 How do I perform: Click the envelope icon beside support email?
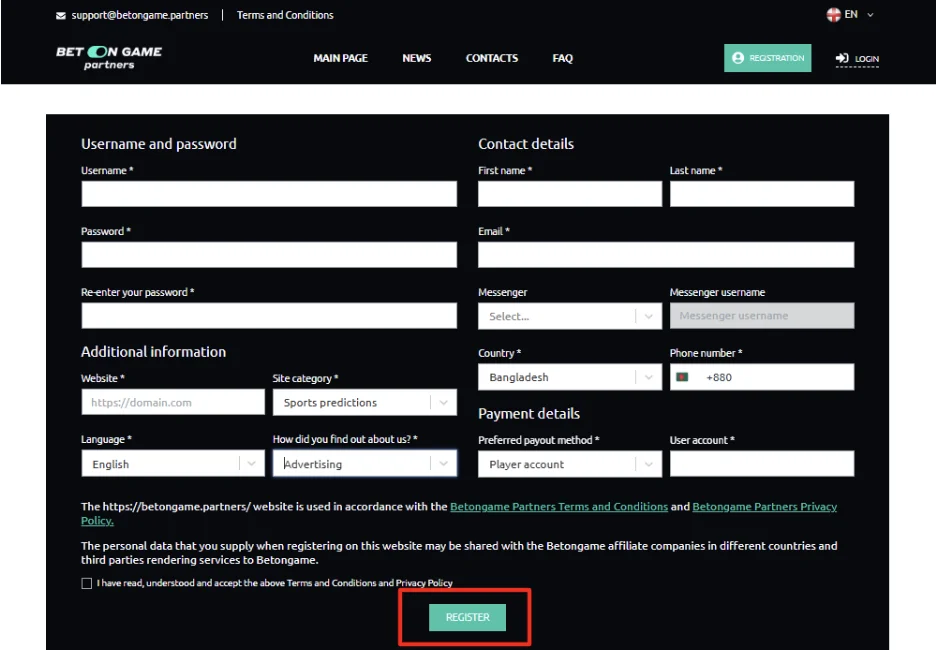tap(61, 16)
